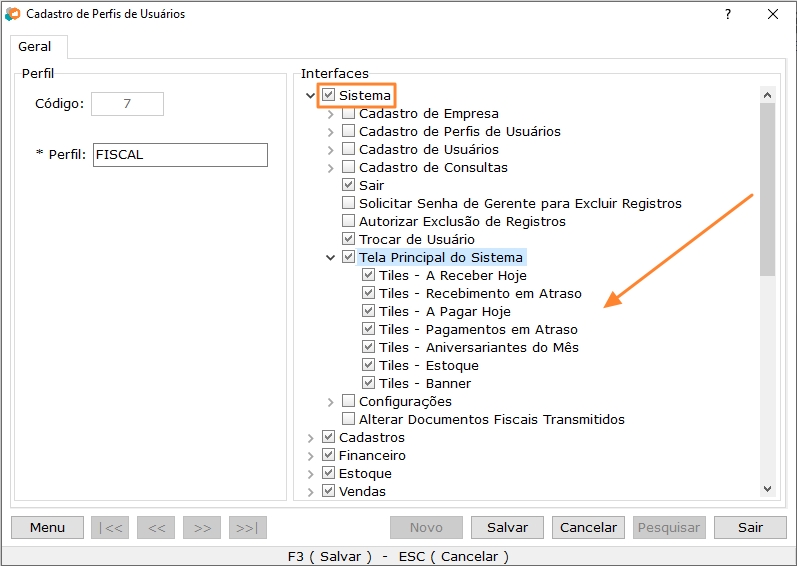
Task: Uncheck Tiles - Aniversariantes do Mês
Action: click(369, 347)
